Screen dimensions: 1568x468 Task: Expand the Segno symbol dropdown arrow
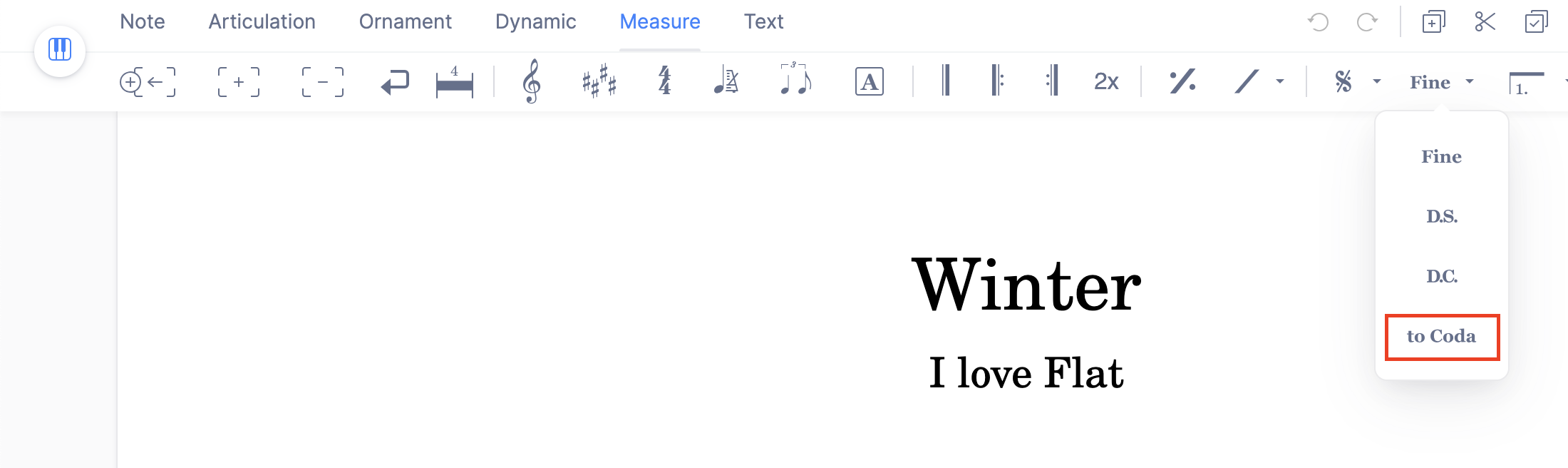[1377, 82]
